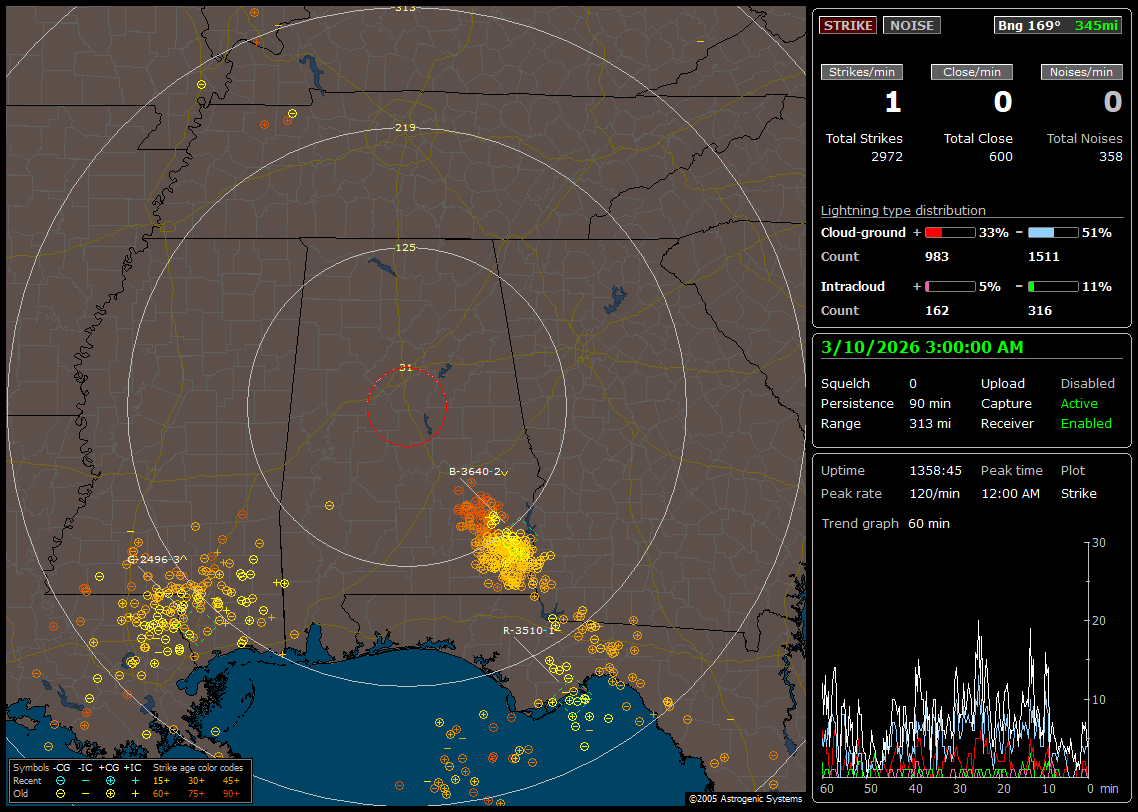1138x812 pixels.
Task: Click the negative cloud-ground blue percentage bar
Action: (x=1053, y=233)
